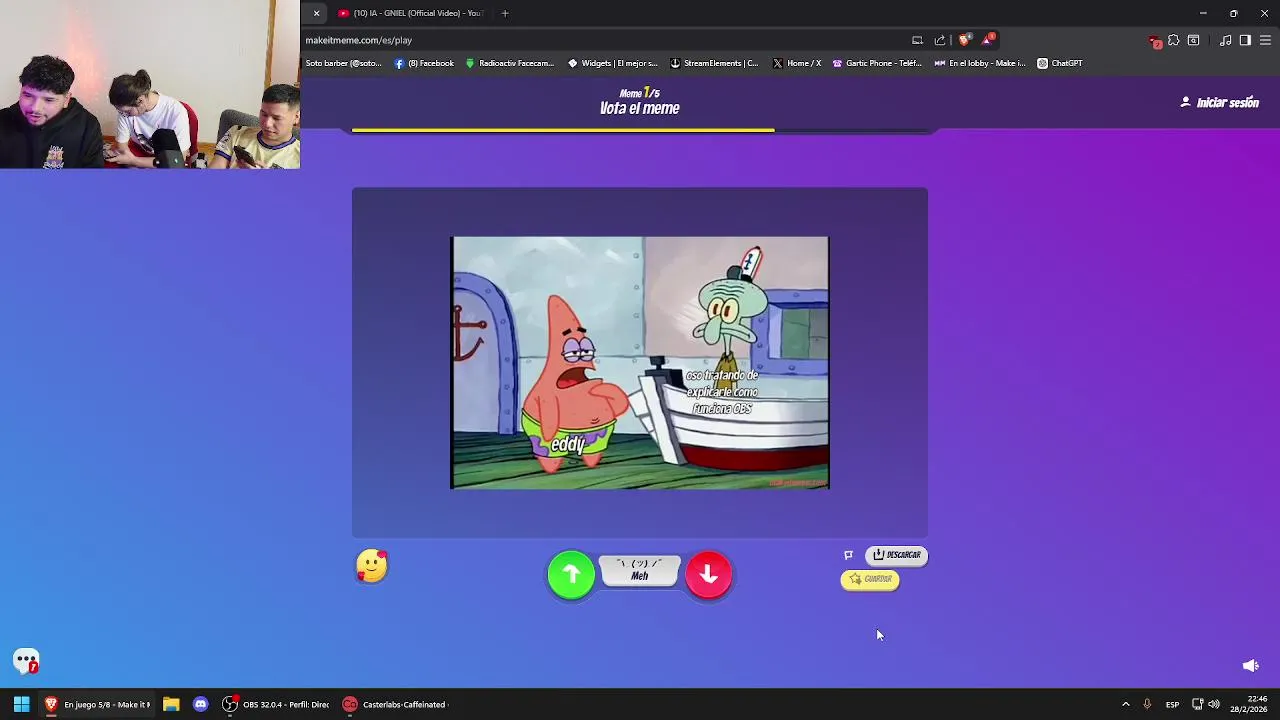This screenshot has height=720, width=1280.
Task: Click the Patrick and Squidward meme image
Action: [640, 362]
